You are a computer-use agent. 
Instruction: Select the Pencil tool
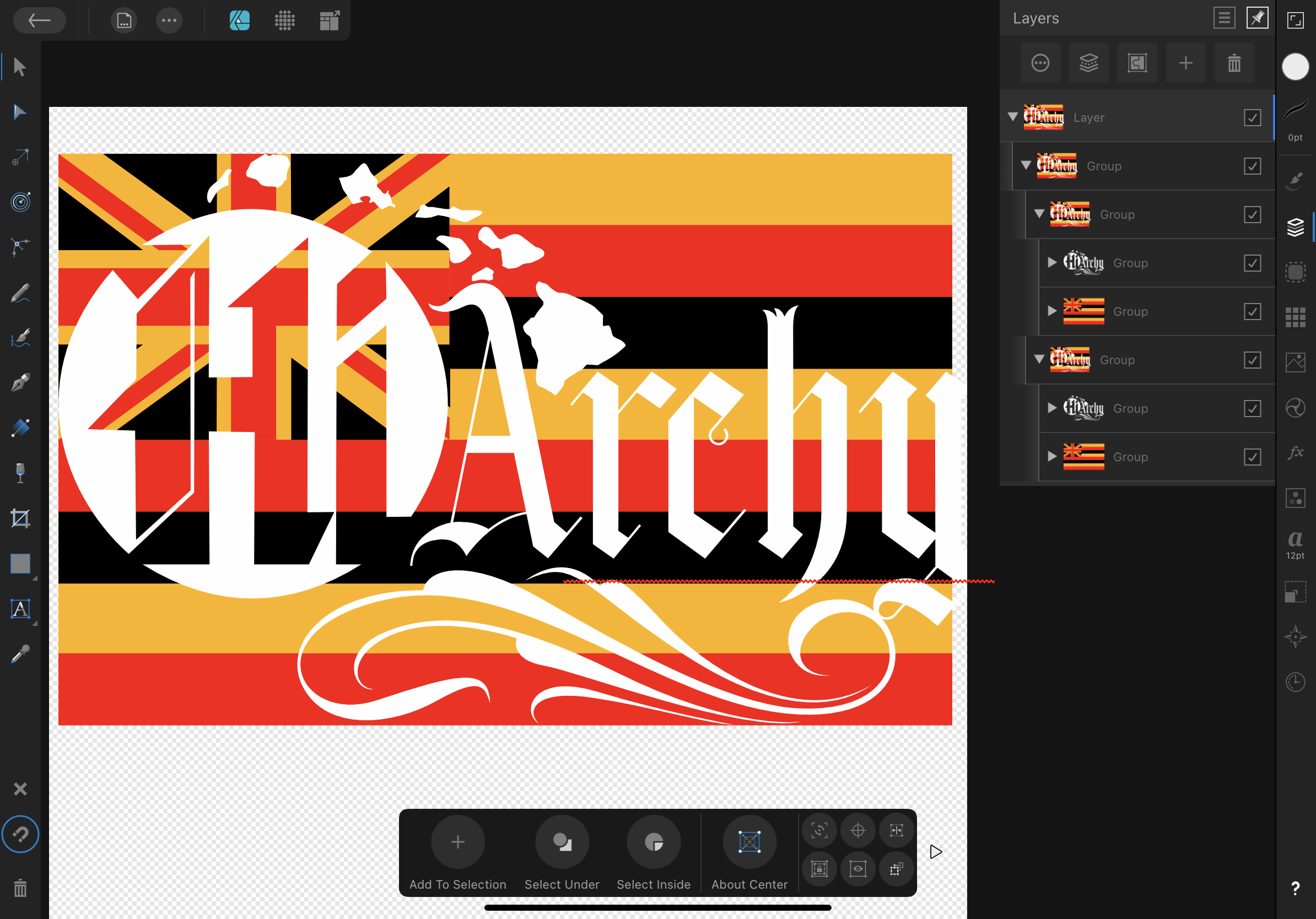(x=20, y=293)
